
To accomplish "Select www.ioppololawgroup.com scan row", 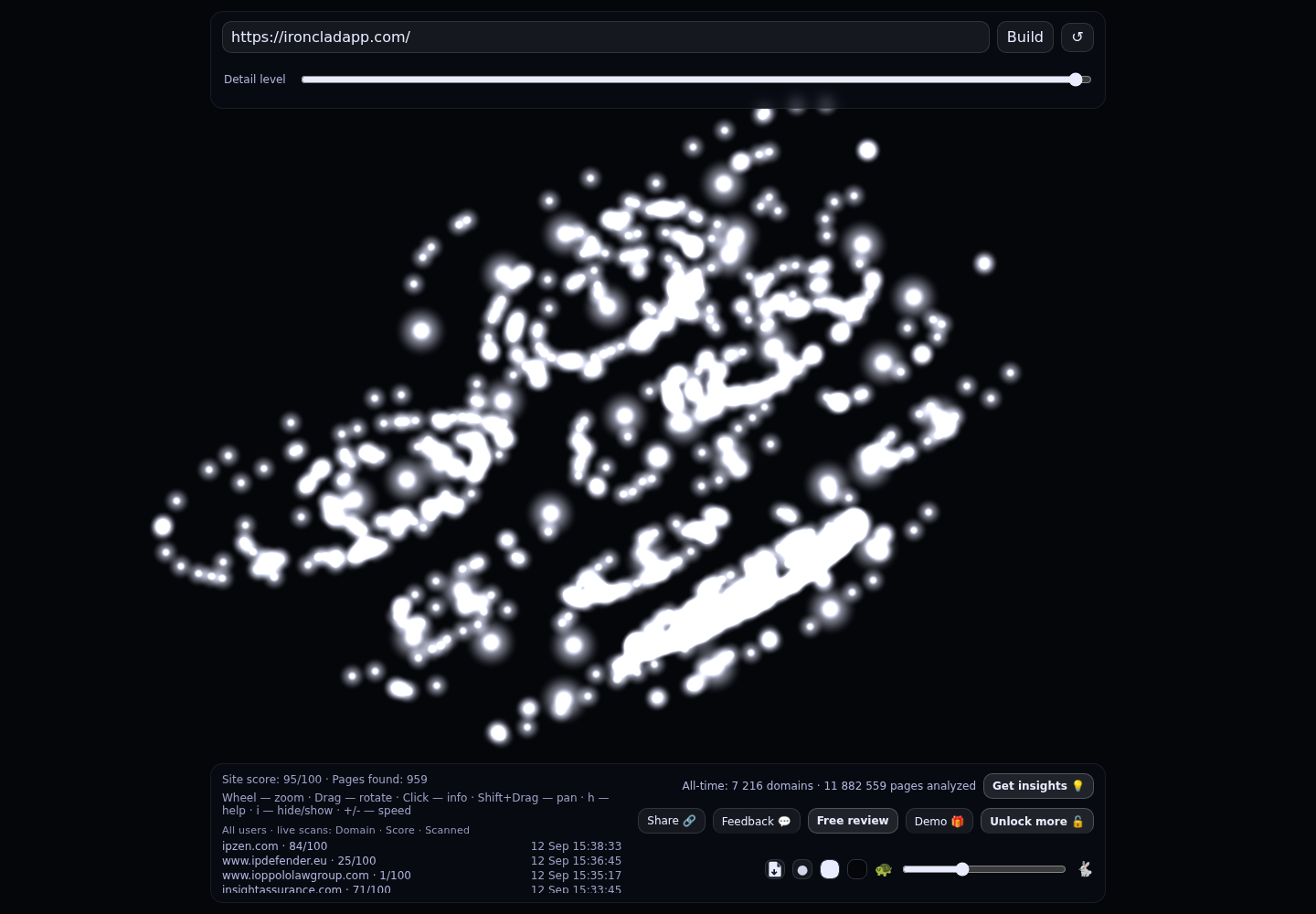I will [421, 876].
